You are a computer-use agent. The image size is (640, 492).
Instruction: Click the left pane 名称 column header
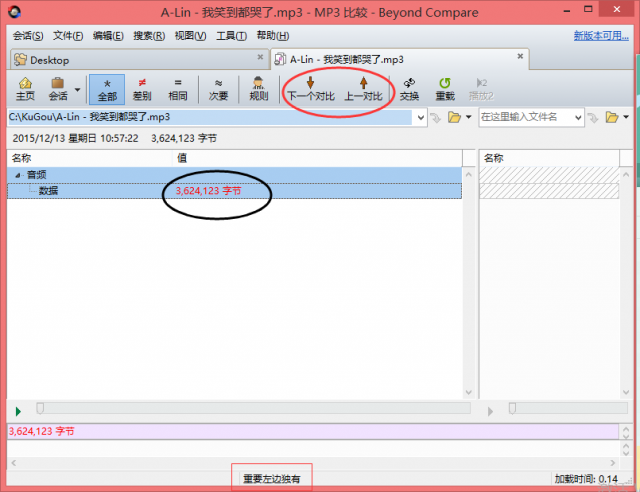[90, 158]
